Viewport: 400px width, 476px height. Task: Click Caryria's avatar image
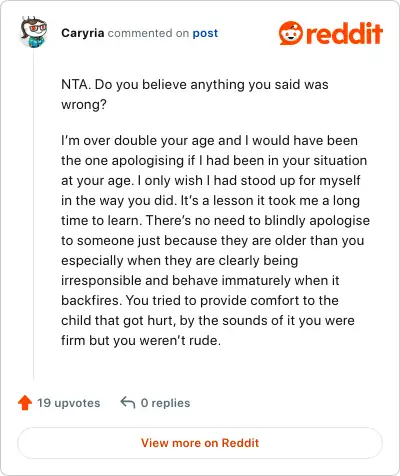[x=34, y=32]
